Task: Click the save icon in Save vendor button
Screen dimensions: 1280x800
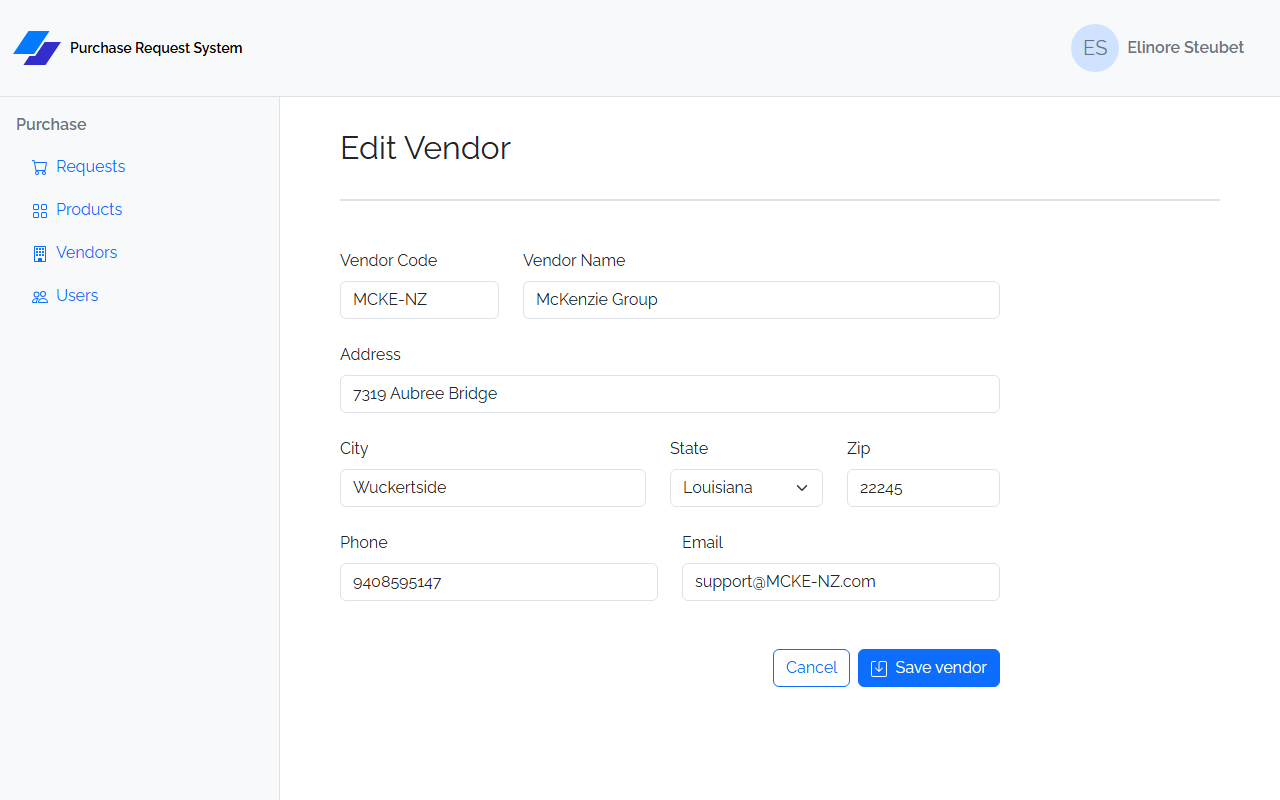Action: pos(879,669)
